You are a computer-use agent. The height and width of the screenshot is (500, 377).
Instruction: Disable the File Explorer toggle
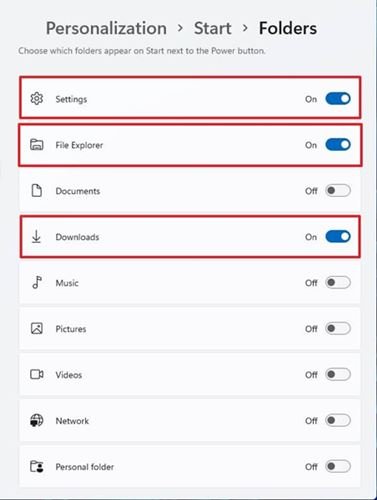tap(338, 145)
